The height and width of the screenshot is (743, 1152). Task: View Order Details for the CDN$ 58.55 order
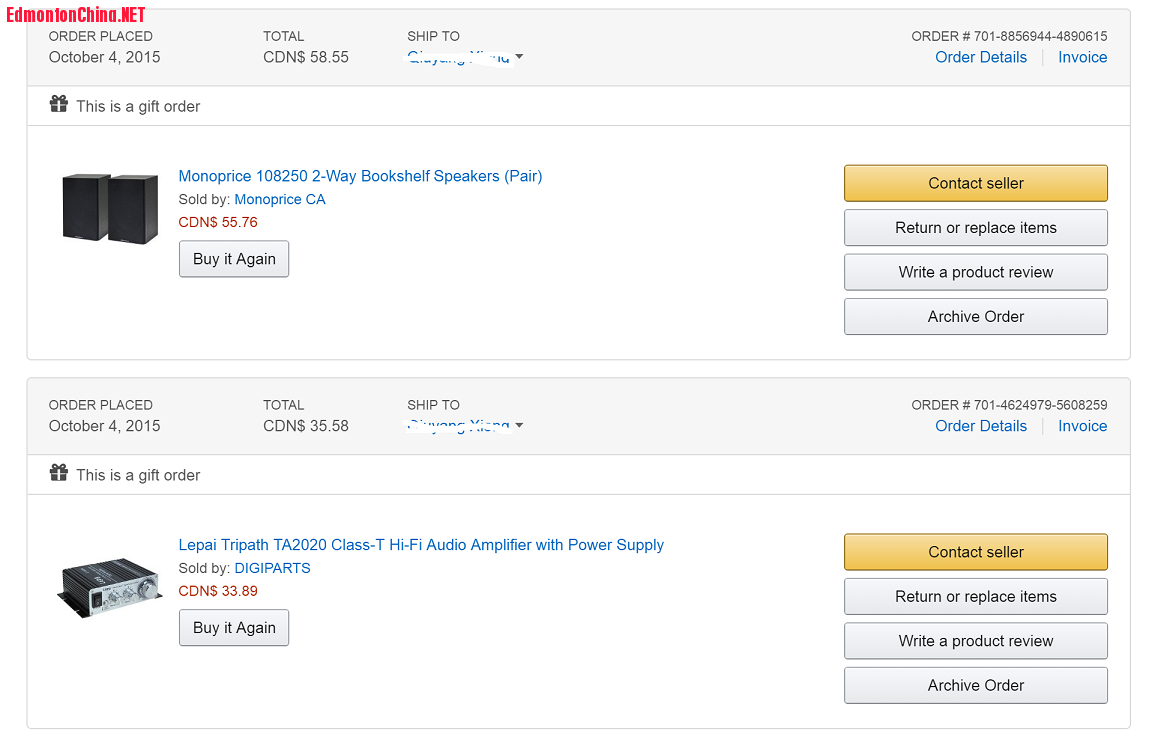[981, 57]
